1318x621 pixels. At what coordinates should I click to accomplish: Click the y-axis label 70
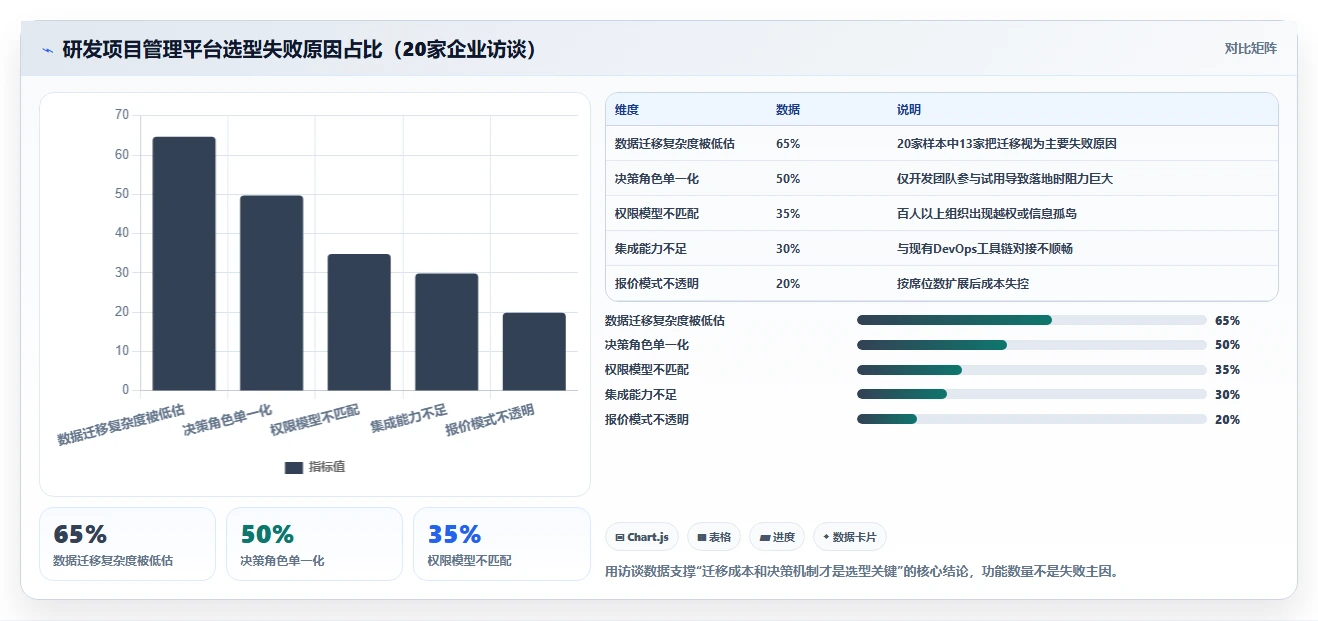click(x=122, y=115)
